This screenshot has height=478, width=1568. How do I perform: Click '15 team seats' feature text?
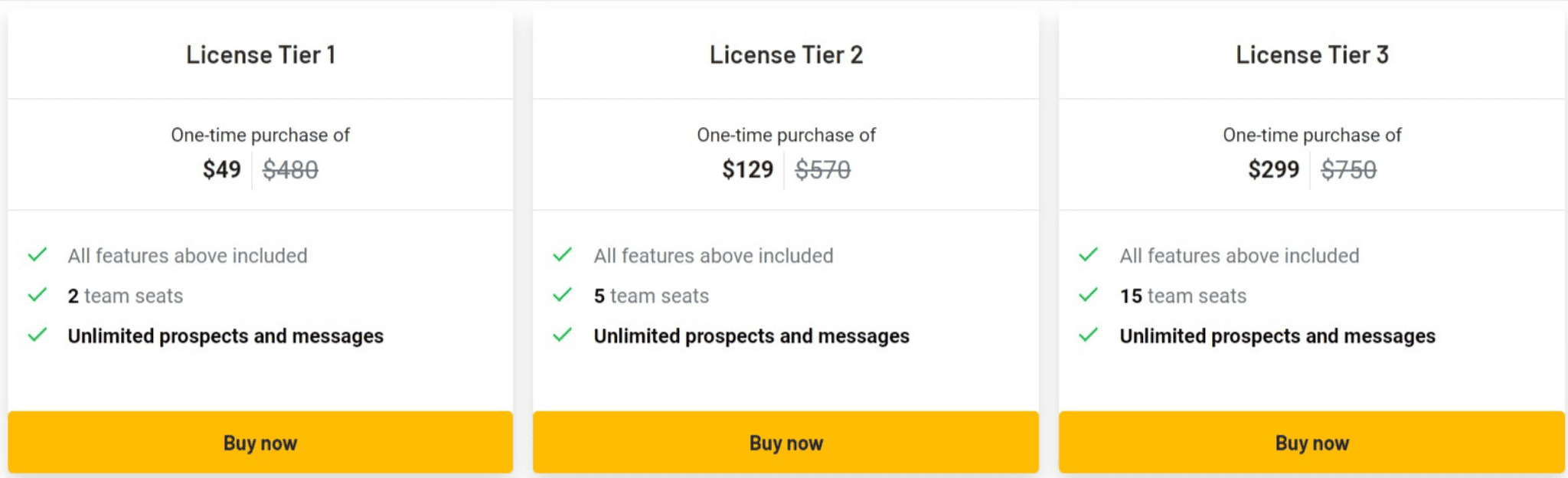[x=1183, y=296]
